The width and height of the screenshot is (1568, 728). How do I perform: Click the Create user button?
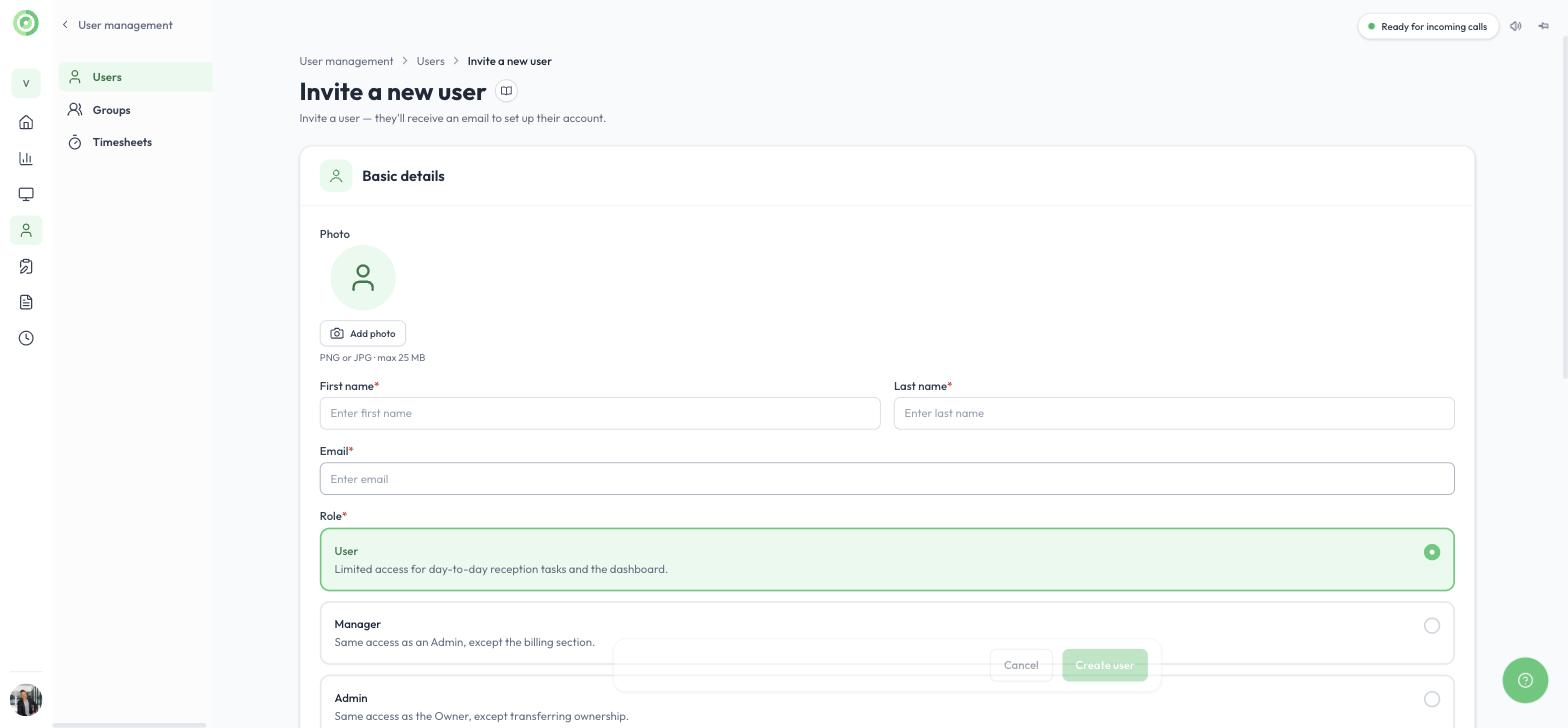tap(1105, 665)
